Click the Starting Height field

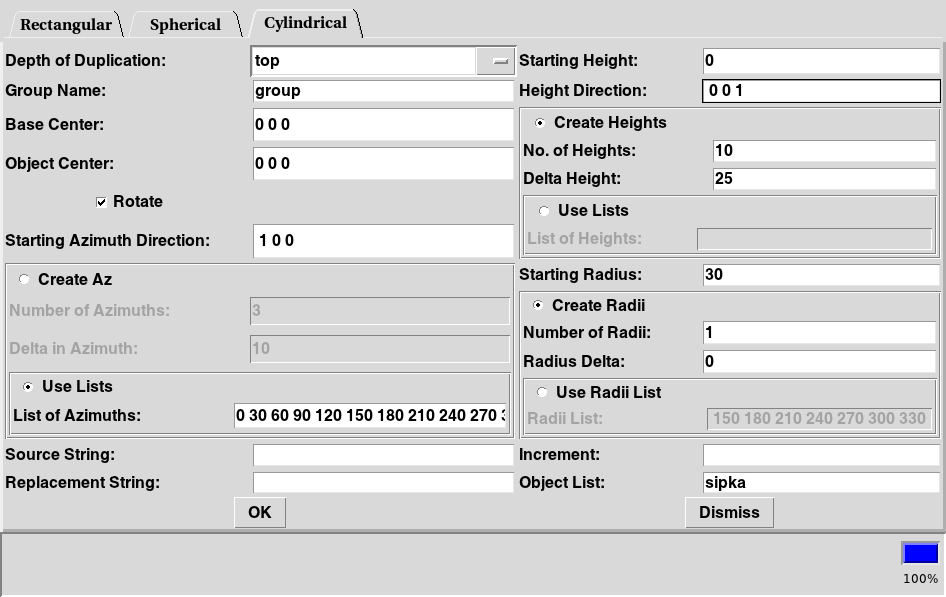(822, 61)
